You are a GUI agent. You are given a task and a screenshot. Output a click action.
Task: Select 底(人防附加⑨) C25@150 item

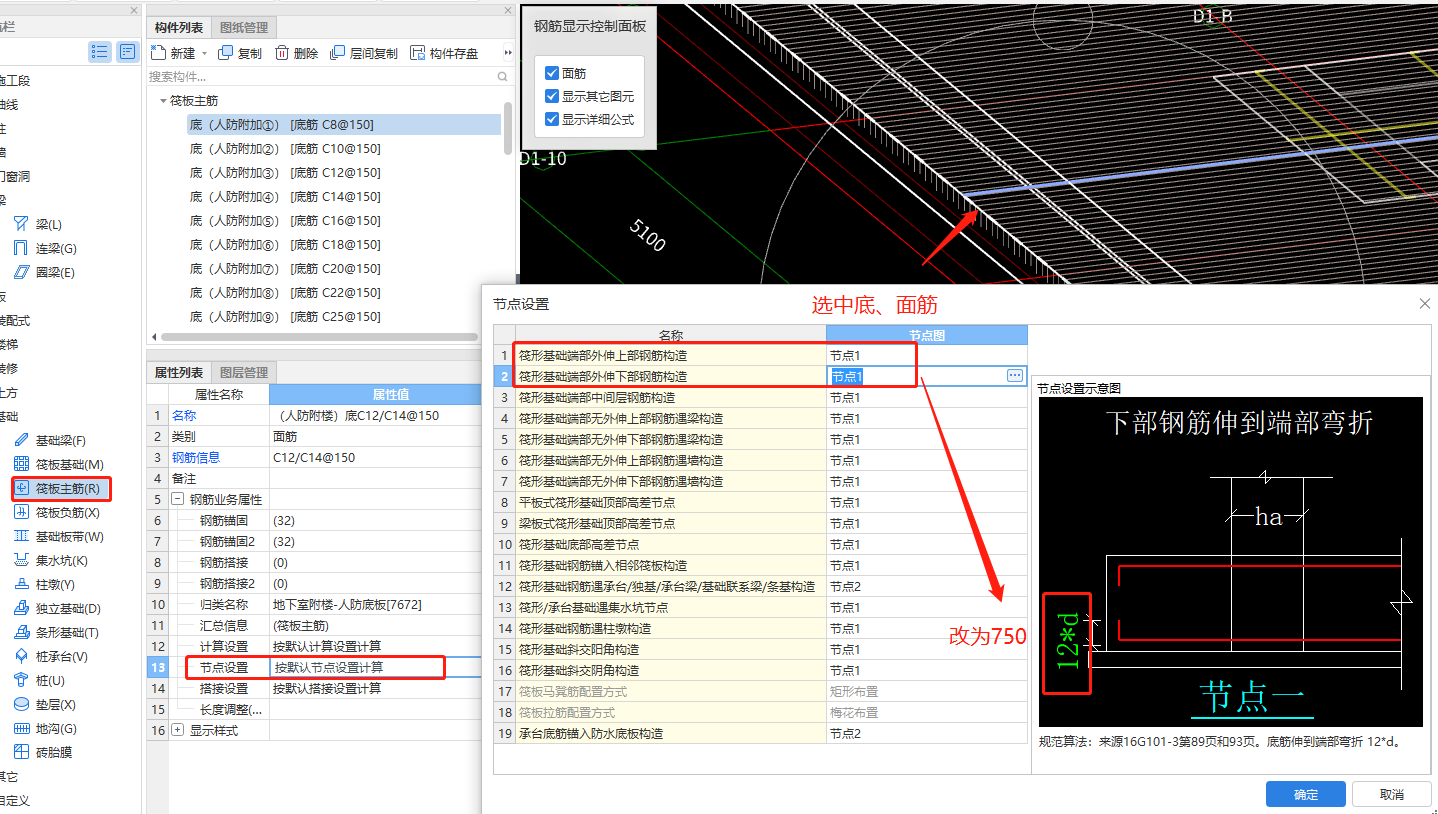(285, 317)
